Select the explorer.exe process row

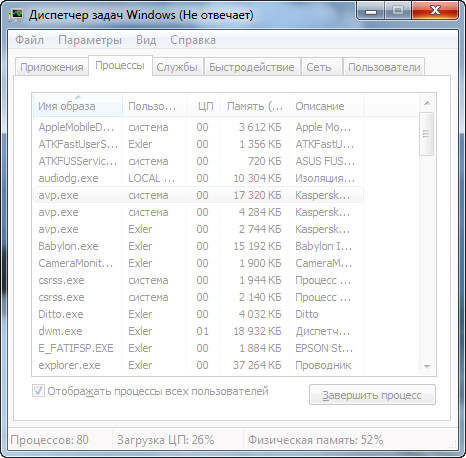[x=198, y=365]
